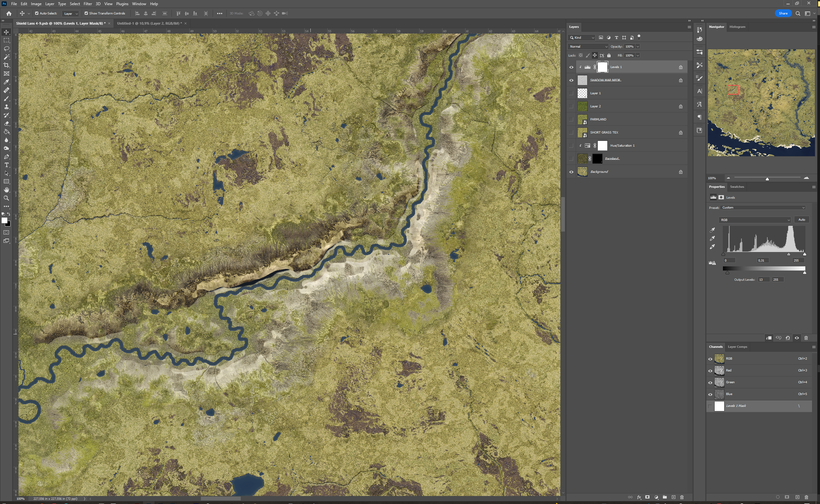820x504 pixels.
Task: Hide the Background layer using its eye icon
Action: [572, 171]
